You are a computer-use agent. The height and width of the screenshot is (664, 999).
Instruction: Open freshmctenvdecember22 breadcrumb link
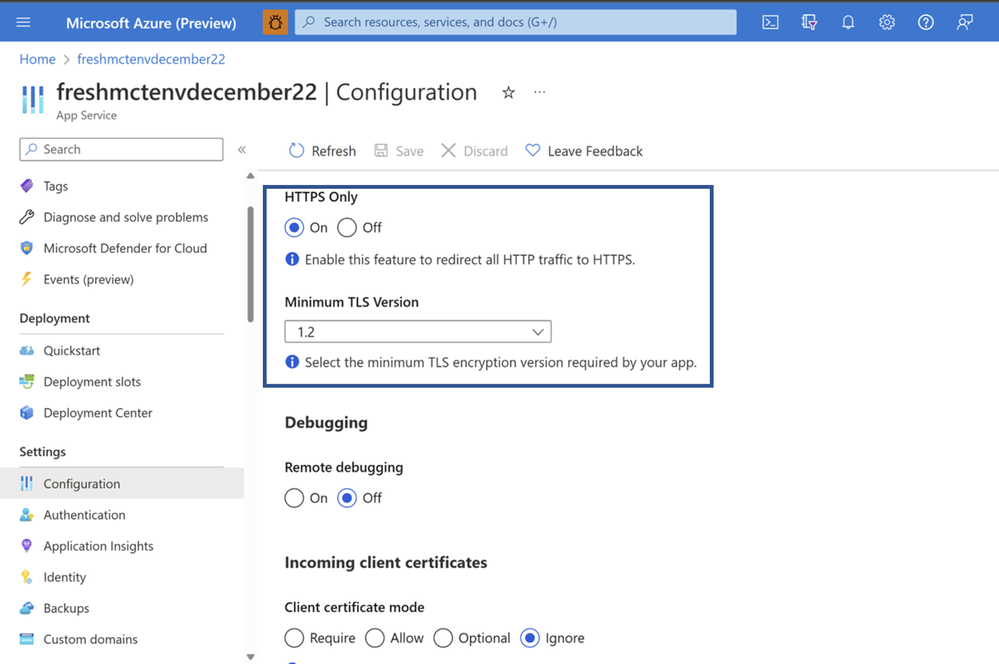point(151,59)
